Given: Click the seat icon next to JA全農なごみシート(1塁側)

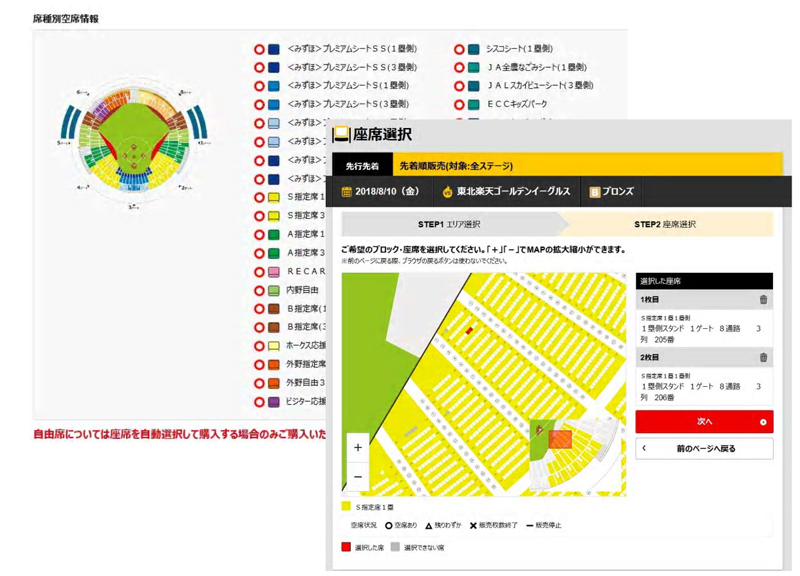Looking at the screenshot, I should click(x=473, y=67).
